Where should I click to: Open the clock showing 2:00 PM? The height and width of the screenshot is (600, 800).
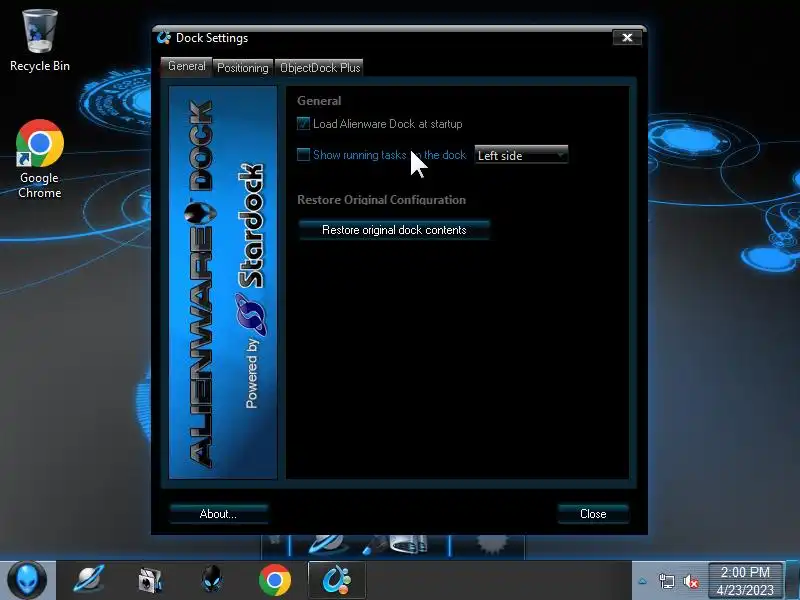click(x=745, y=581)
